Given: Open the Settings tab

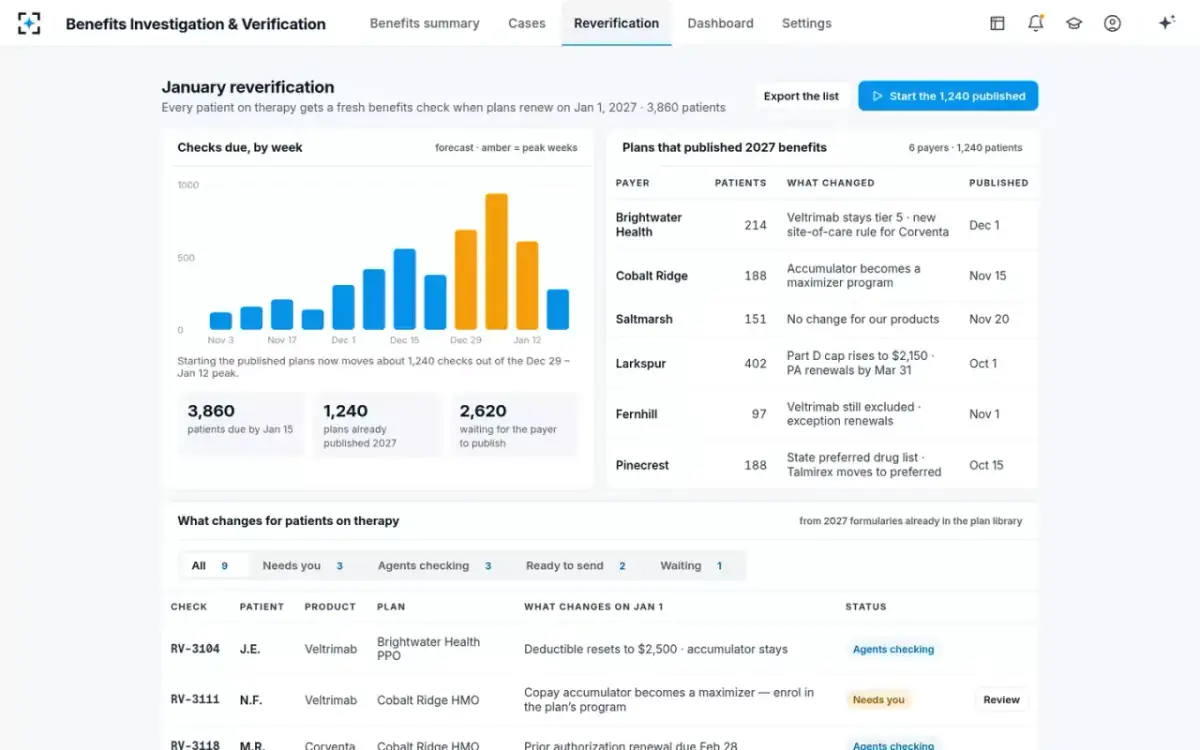Looking at the screenshot, I should click(x=806, y=23).
